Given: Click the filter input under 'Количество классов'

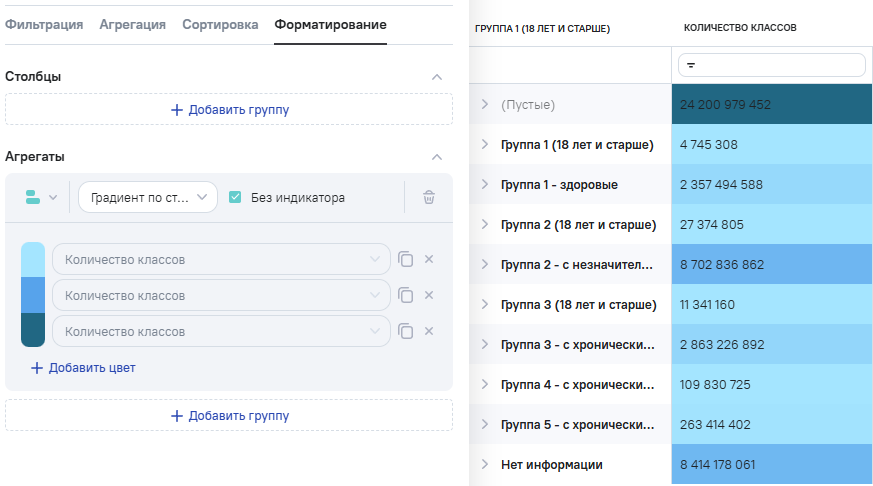Looking at the screenshot, I should pyautogui.click(x=771, y=65).
